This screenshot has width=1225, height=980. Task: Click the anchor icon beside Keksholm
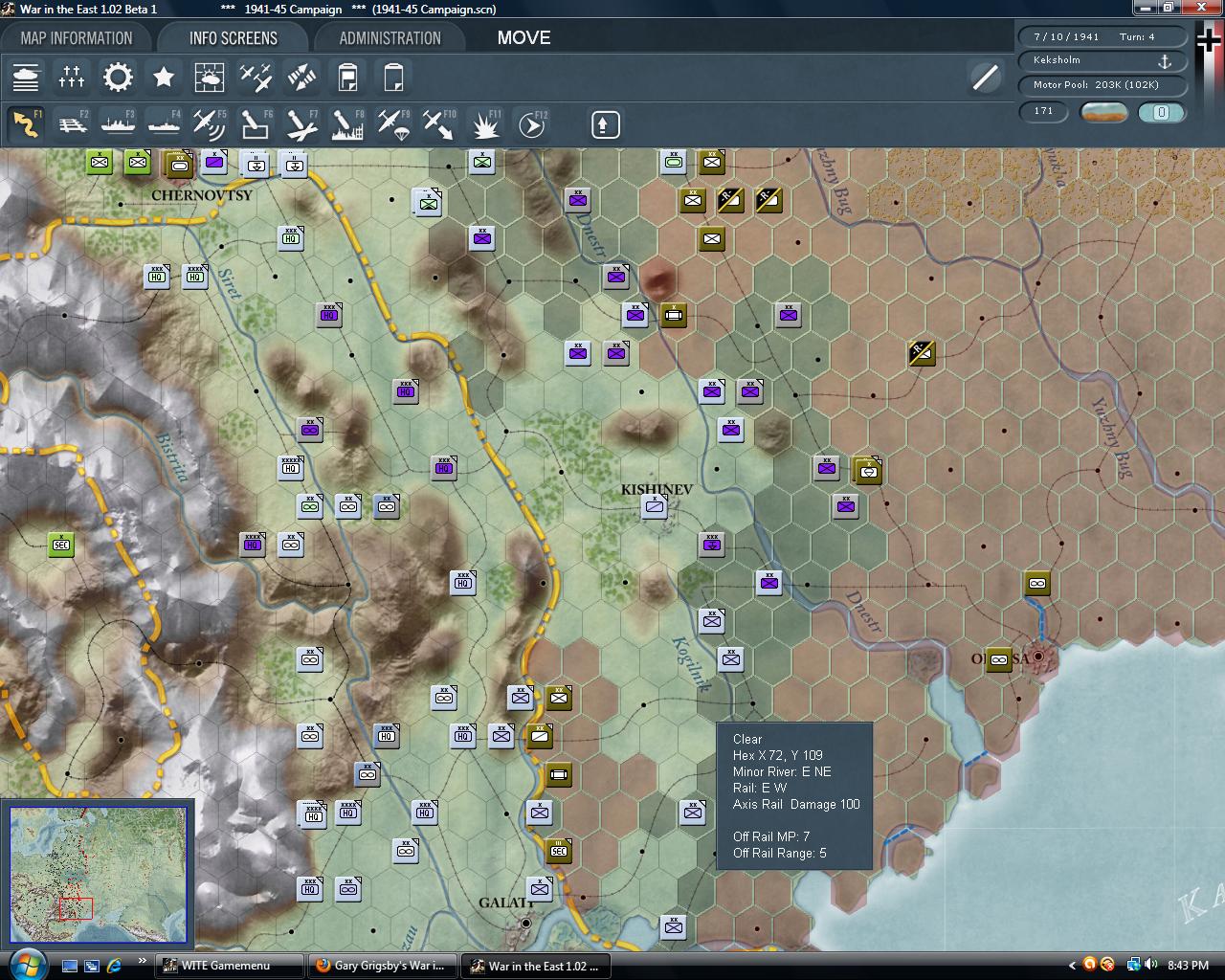pyautogui.click(x=1165, y=61)
